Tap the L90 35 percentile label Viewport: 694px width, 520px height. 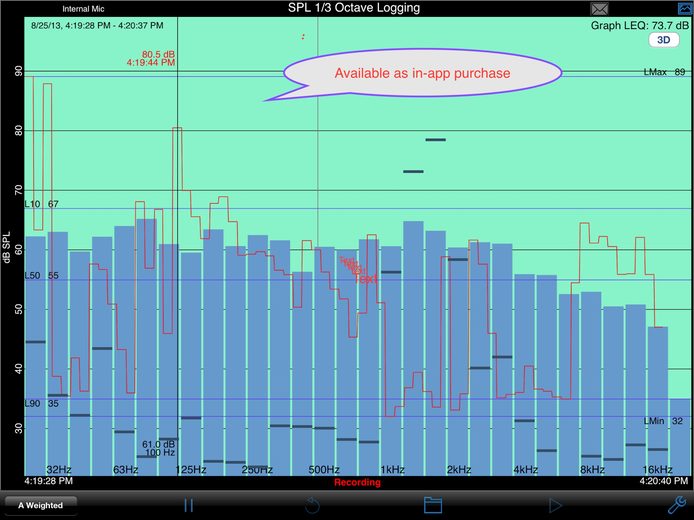point(41,404)
